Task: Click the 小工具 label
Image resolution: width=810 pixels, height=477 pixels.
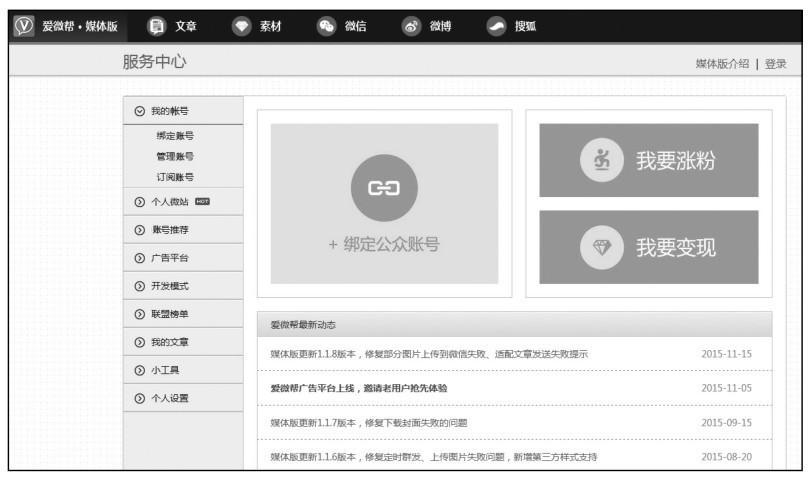Action: point(165,370)
